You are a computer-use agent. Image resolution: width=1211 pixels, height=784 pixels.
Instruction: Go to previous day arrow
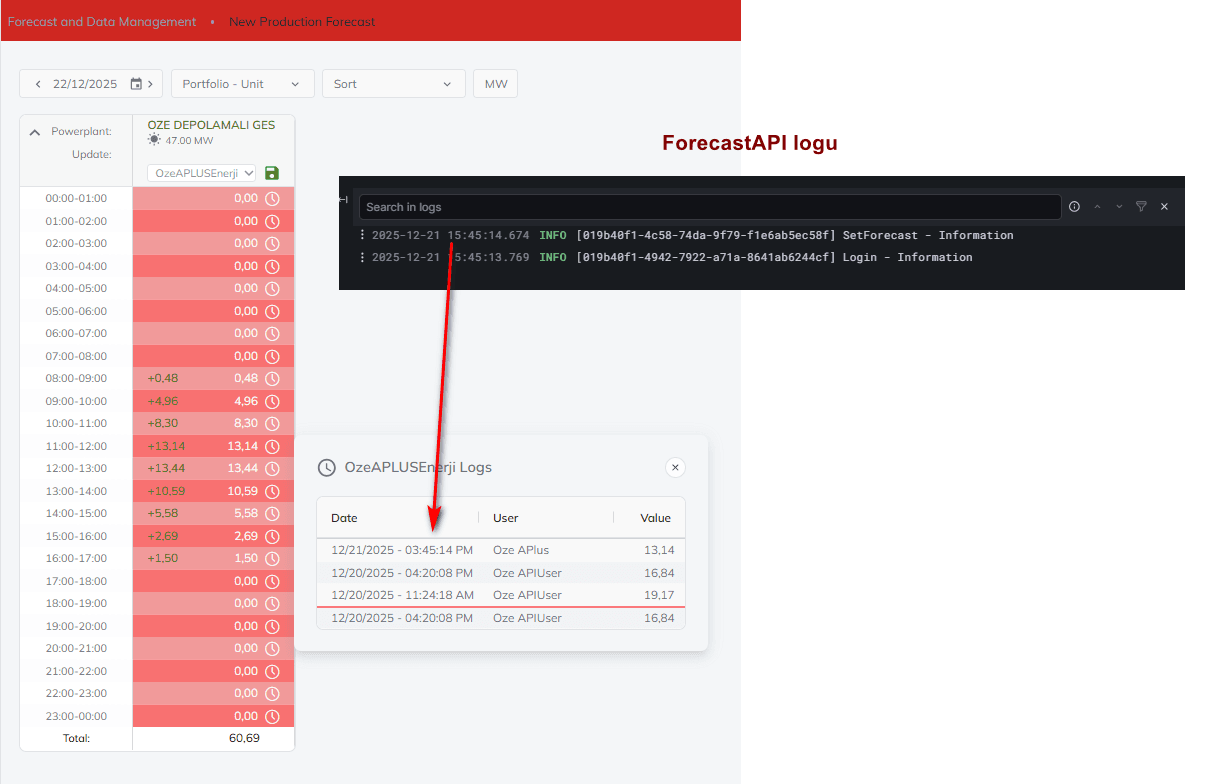[38, 84]
